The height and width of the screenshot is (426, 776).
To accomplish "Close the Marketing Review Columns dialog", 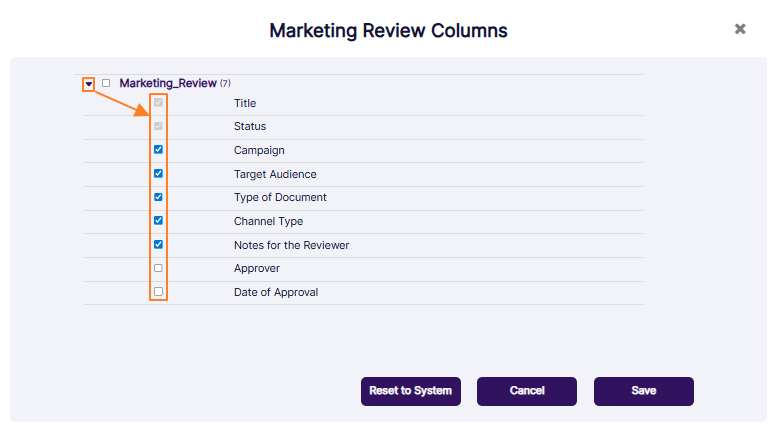I will click(740, 29).
